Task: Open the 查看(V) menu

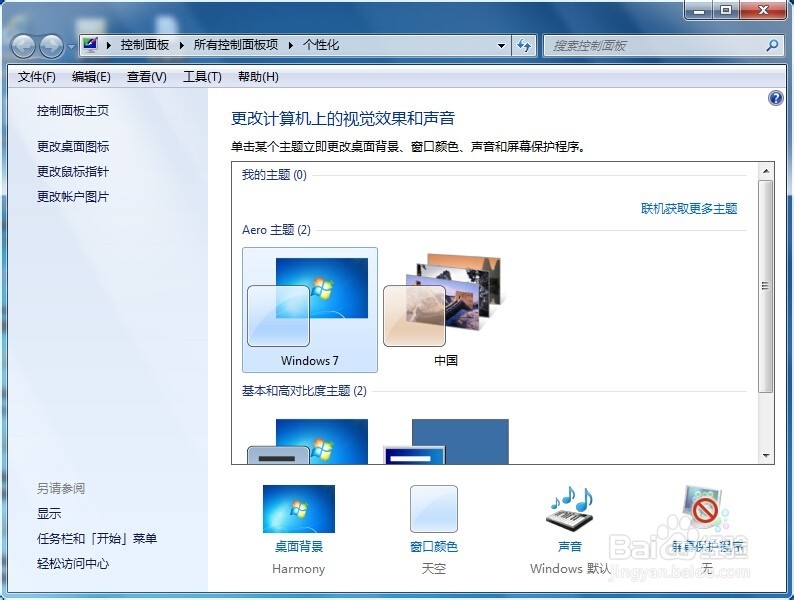Action: [x=146, y=77]
